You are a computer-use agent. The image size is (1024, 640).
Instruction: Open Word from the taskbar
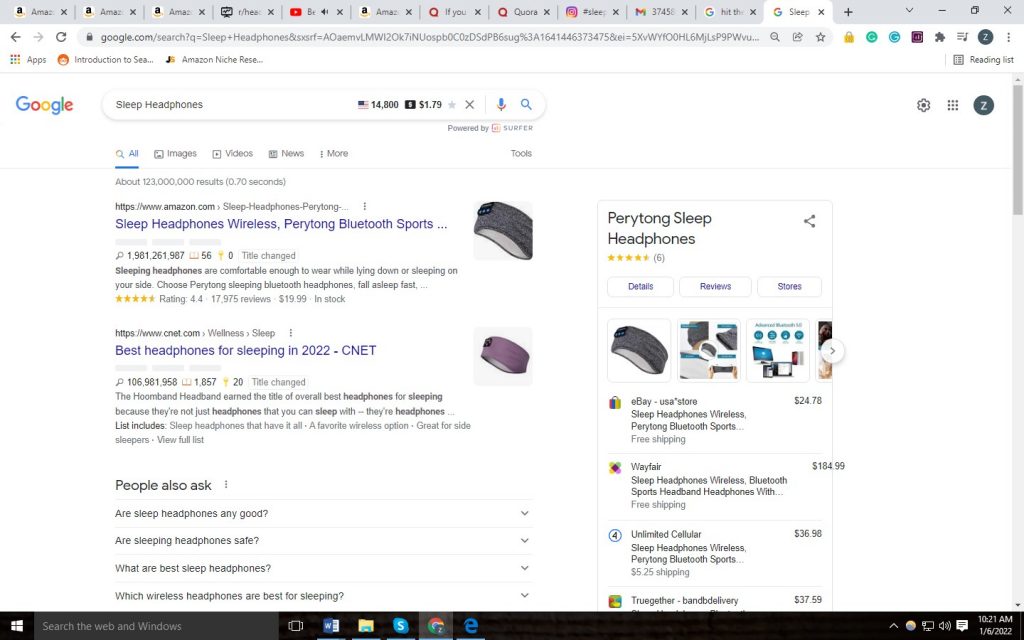331,626
